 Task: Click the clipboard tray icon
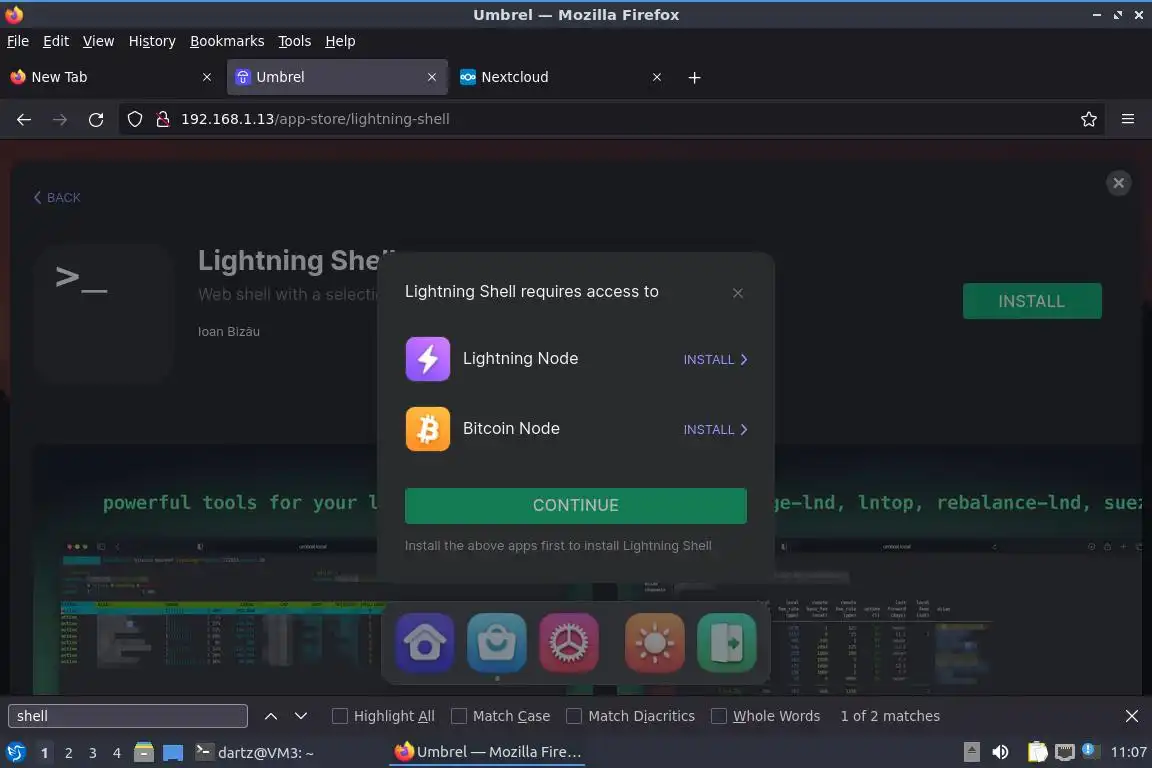1037,752
